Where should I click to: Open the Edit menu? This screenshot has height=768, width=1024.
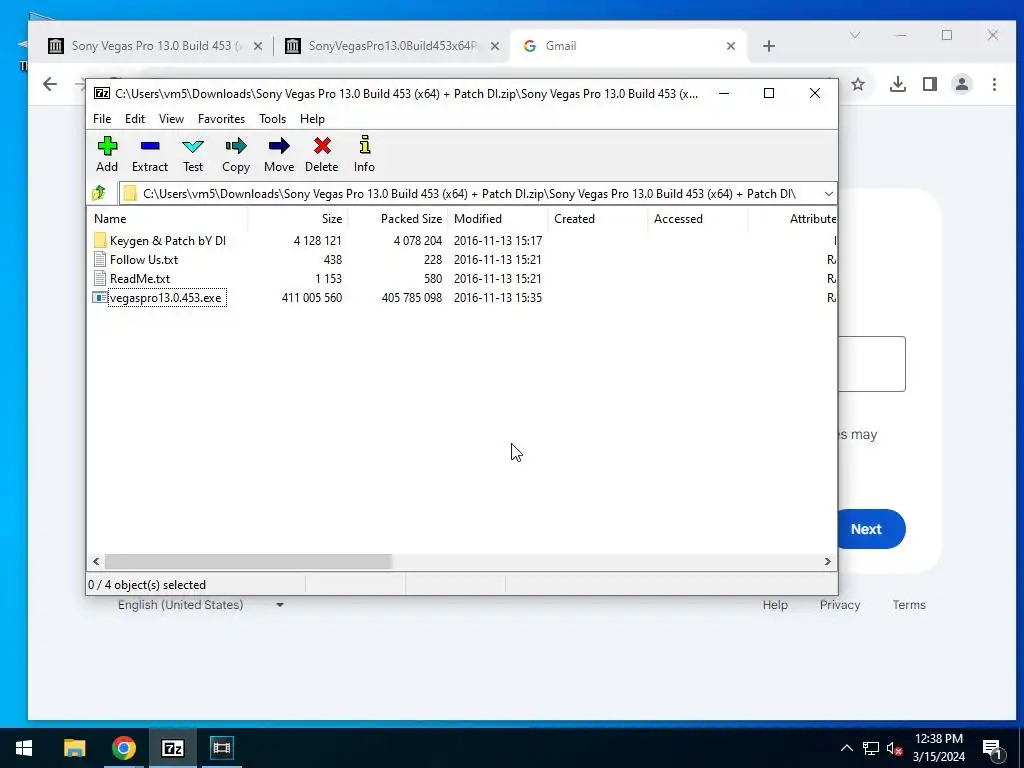pos(135,119)
